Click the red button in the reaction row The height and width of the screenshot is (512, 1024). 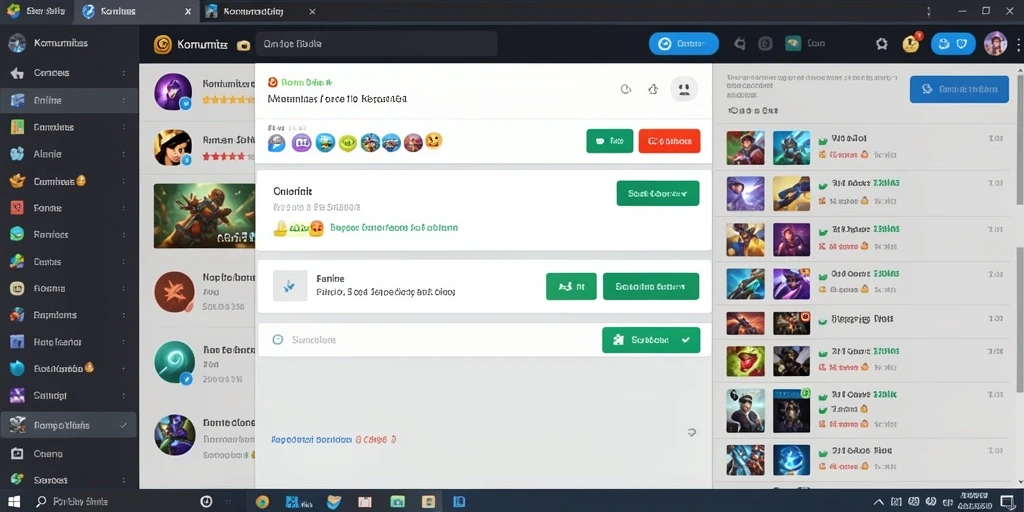[669, 140]
